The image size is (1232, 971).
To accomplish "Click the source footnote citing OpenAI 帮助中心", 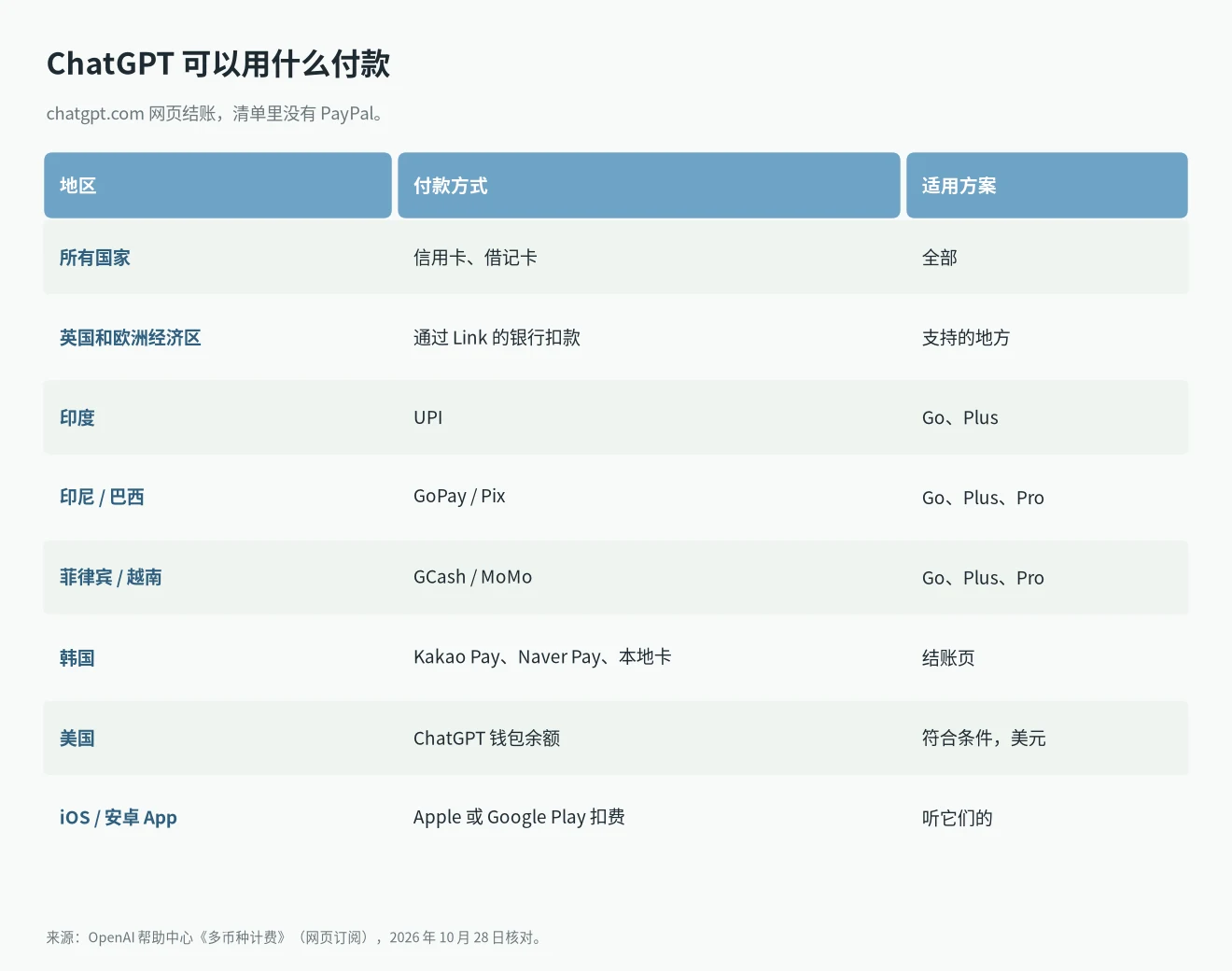I will coord(294,937).
